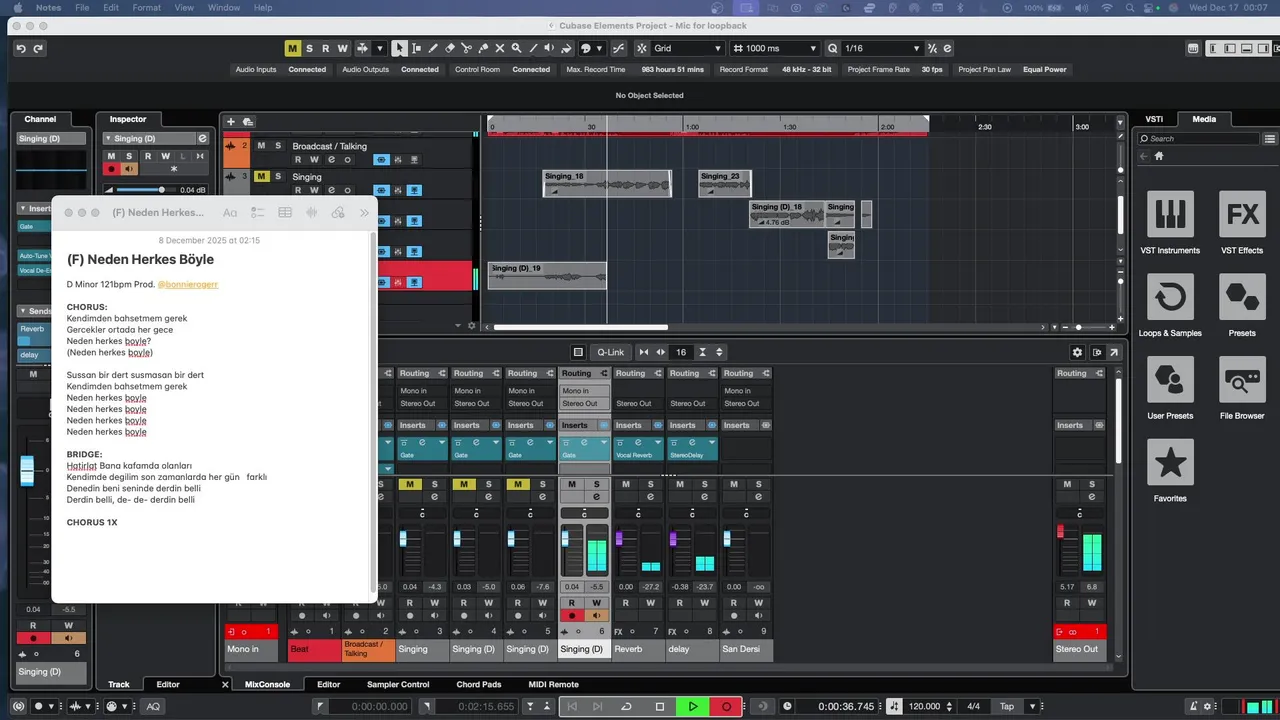
Task: Toggle record enable on Singing (D) mixer channel
Action: click(572, 616)
